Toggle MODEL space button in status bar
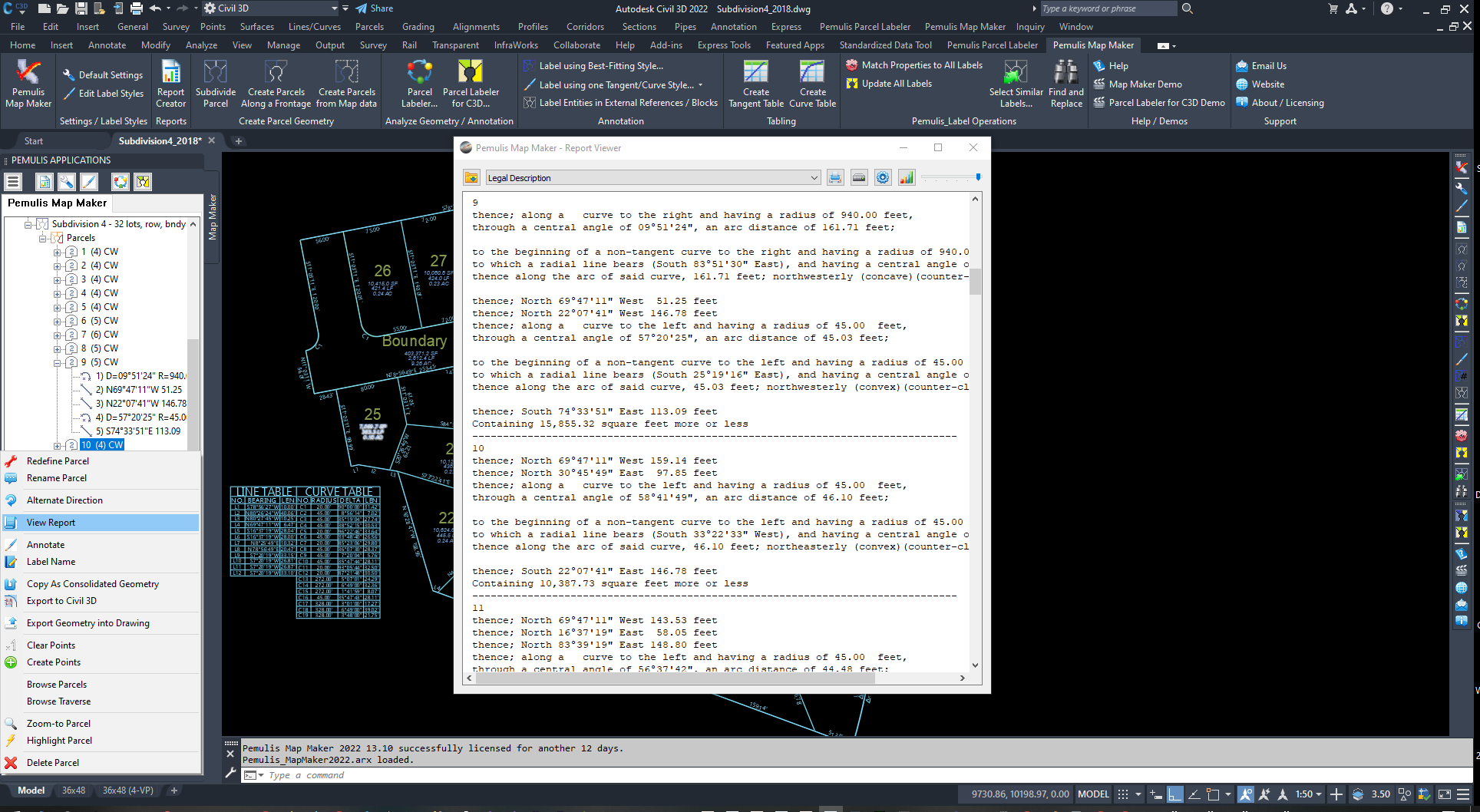The width and height of the screenshot is (1480, 812). [x=1093, y=794]
